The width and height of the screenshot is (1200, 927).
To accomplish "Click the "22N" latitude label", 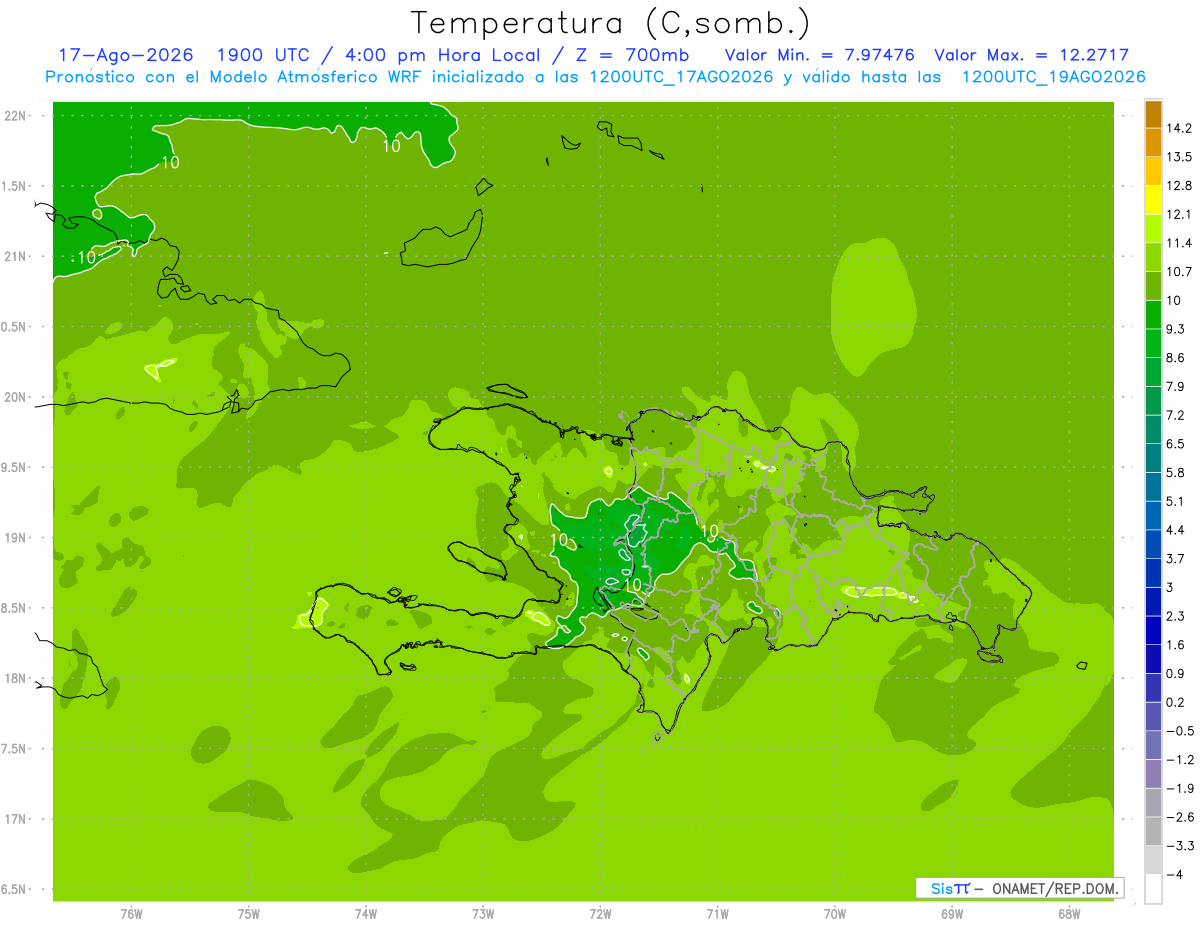I will 17,115.
